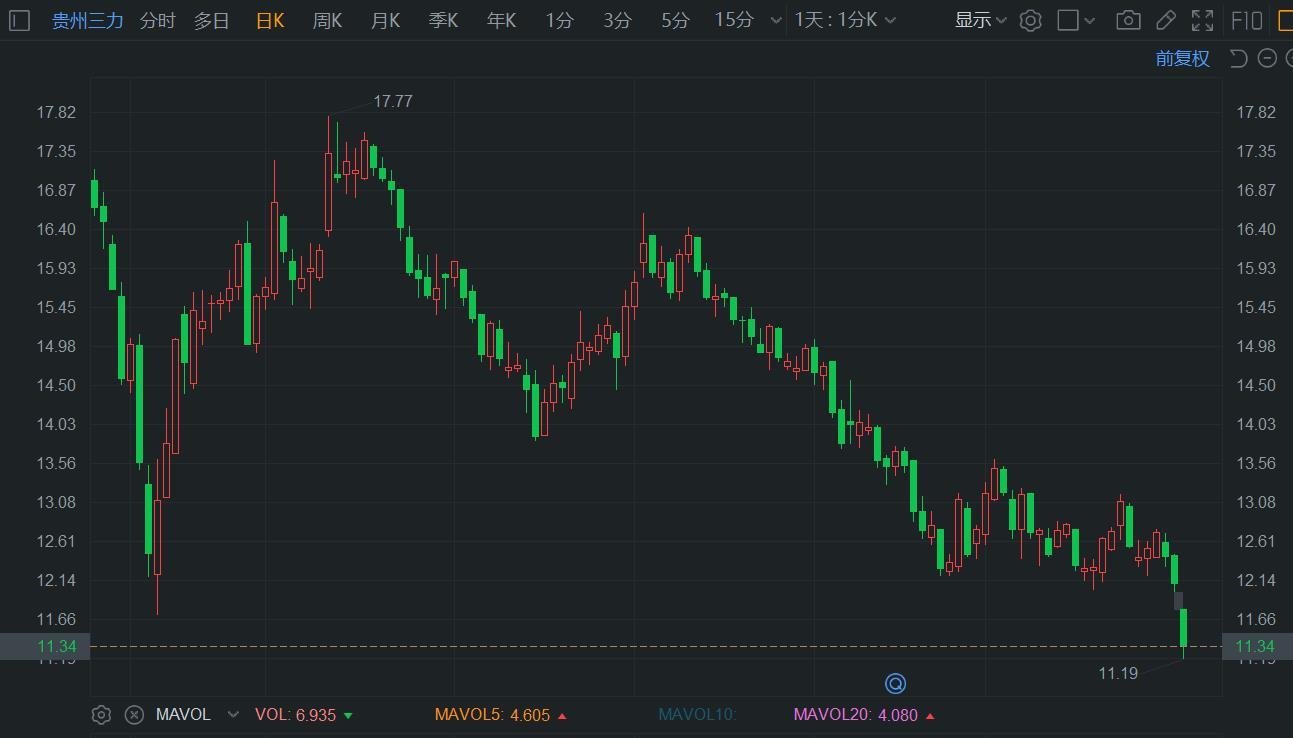
Task: Click the 前复权 adjustment link
Action: coord(1182,58)
